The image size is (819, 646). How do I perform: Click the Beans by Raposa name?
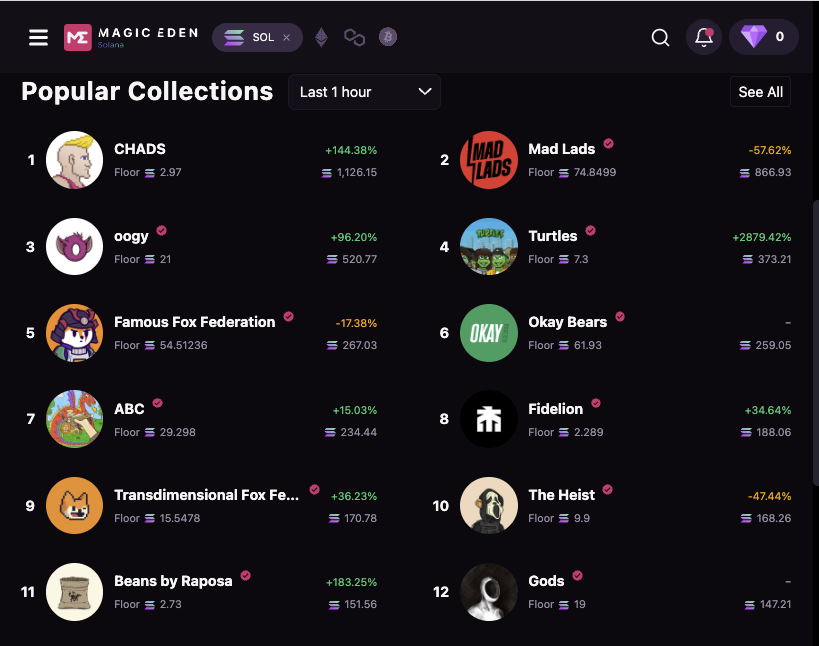173,581
